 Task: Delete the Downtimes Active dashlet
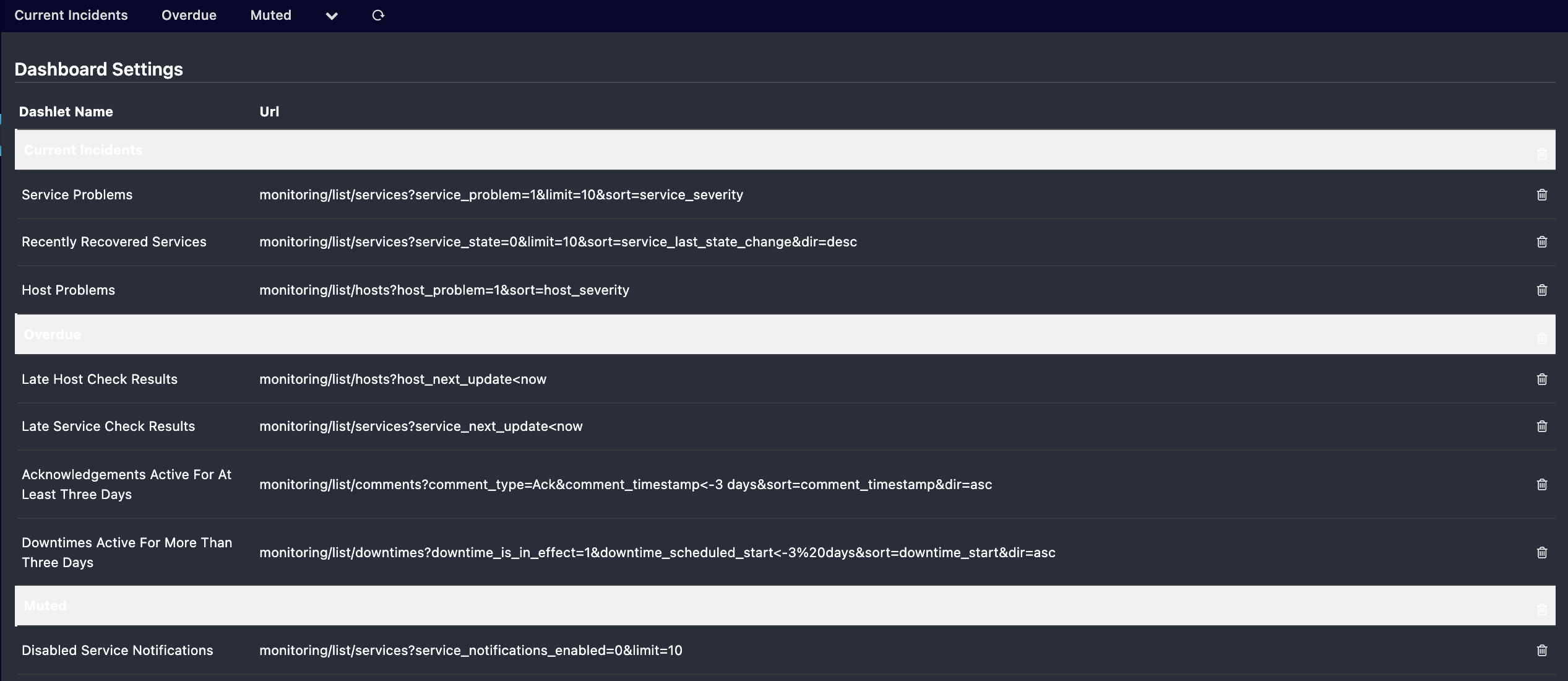click(x=1542, y=552)
